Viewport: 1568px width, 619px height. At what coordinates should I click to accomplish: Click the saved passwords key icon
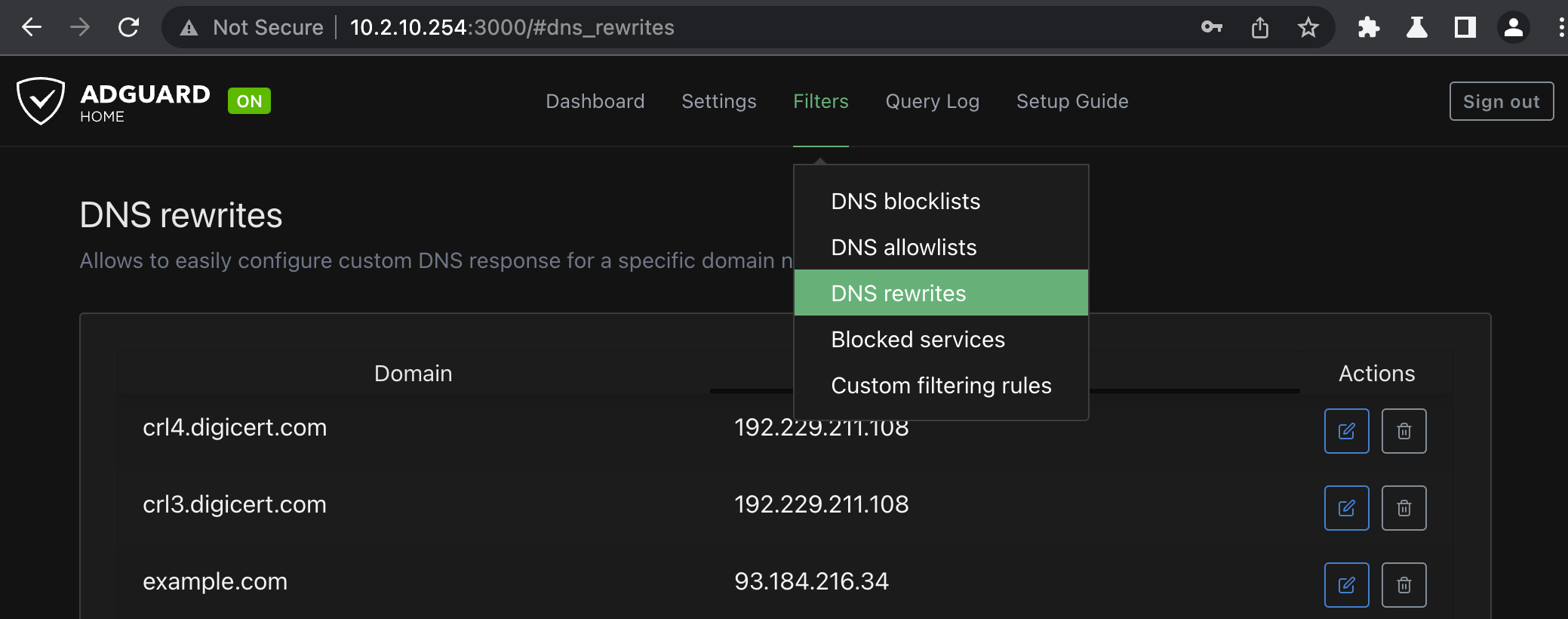pyautogui.click(x=1211, y=28)
